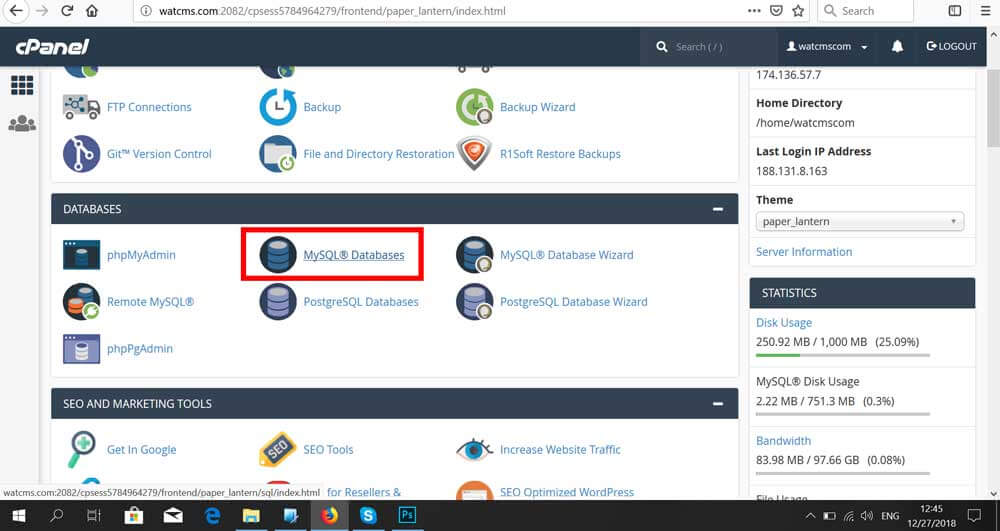Open the browser page actions dots

(x=754, y=11)
